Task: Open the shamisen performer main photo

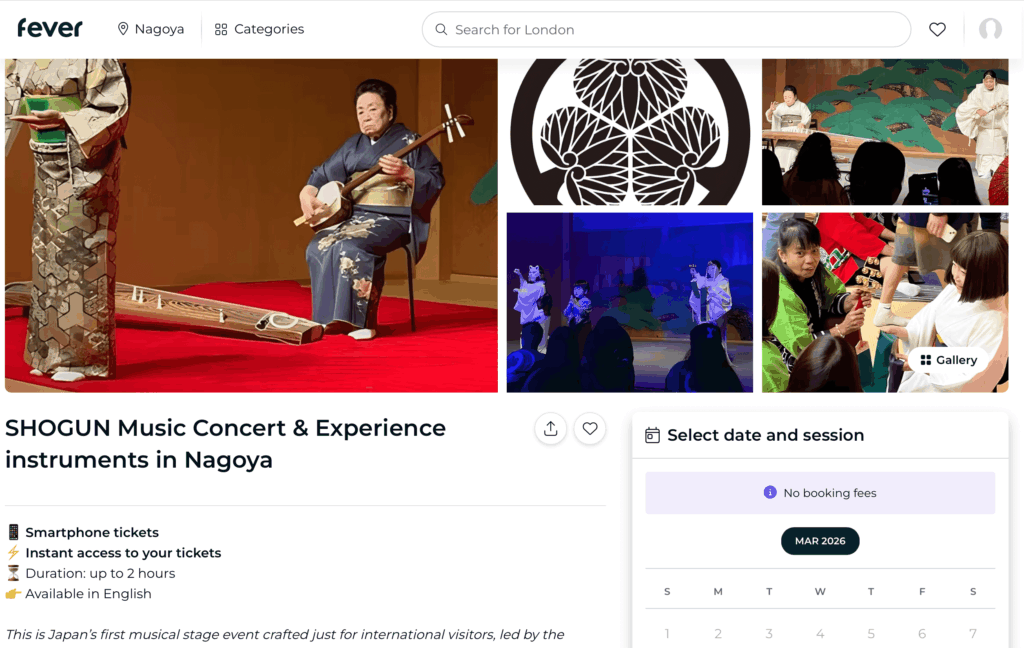Action: 251,225
